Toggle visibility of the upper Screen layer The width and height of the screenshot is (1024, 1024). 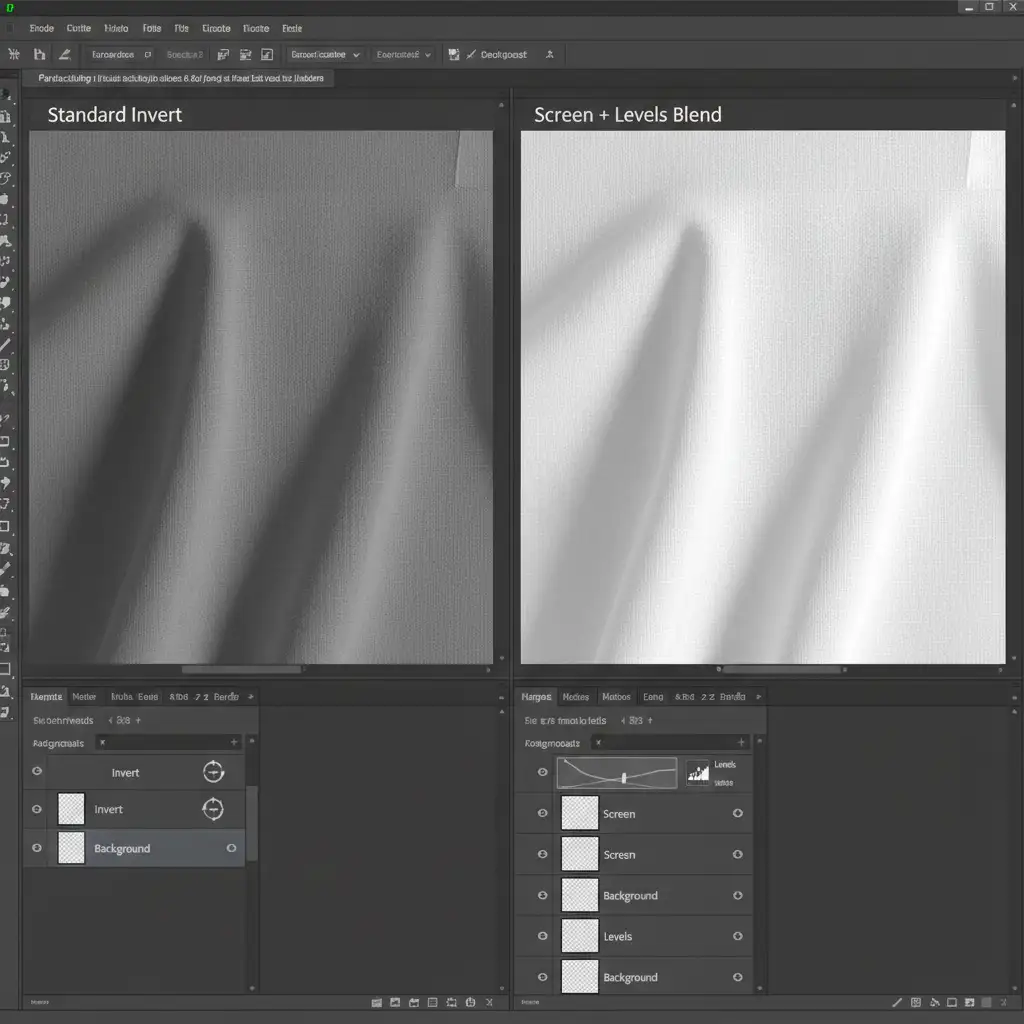[x=542, y=814]
